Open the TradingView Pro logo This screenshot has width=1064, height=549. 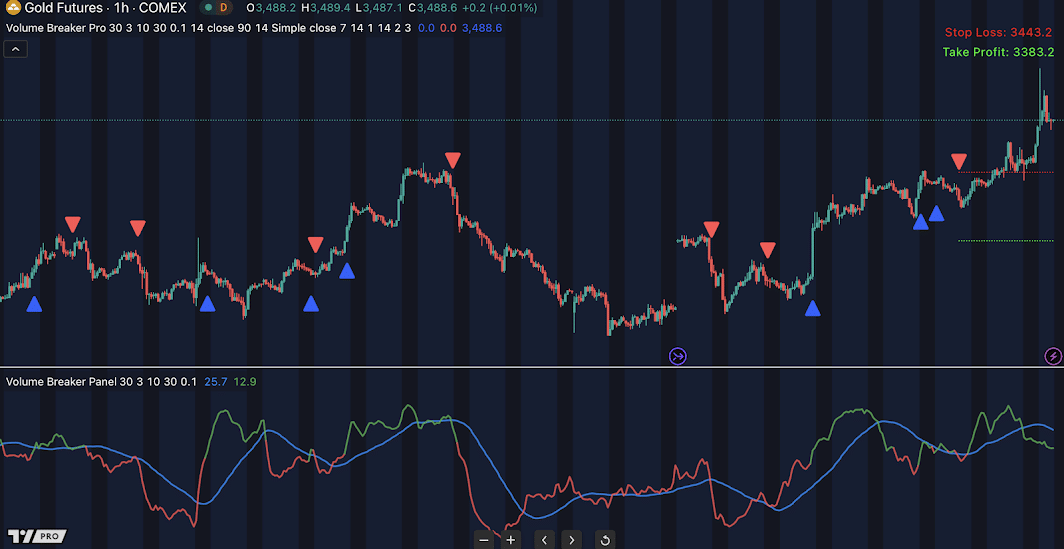[x=37, y=536]
